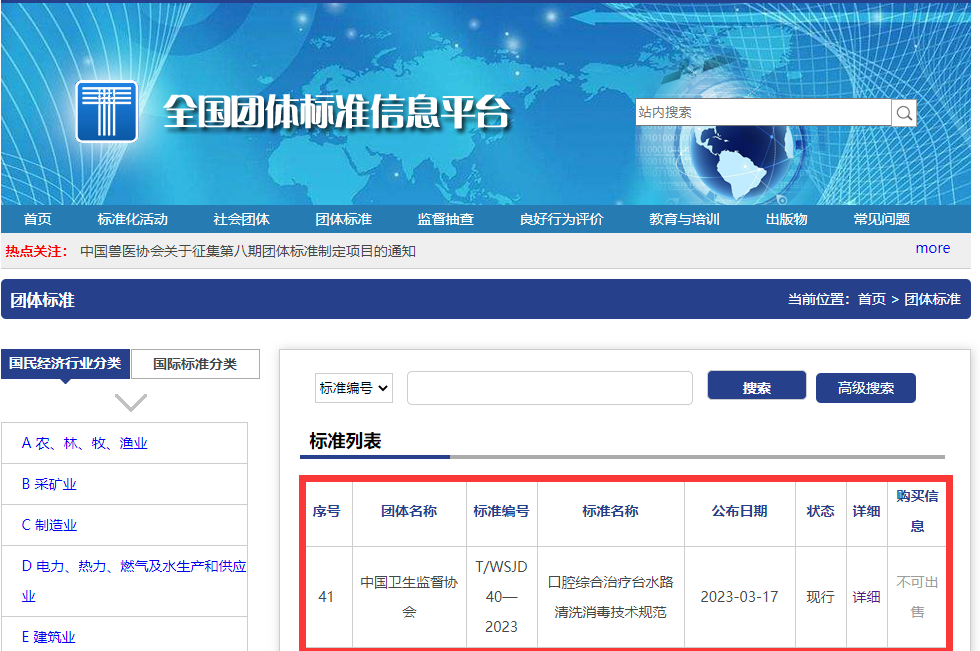The height and width of the screenshot is (651, 980).
Task: Open 常见问题 menu item
Action: pos(881,219)
